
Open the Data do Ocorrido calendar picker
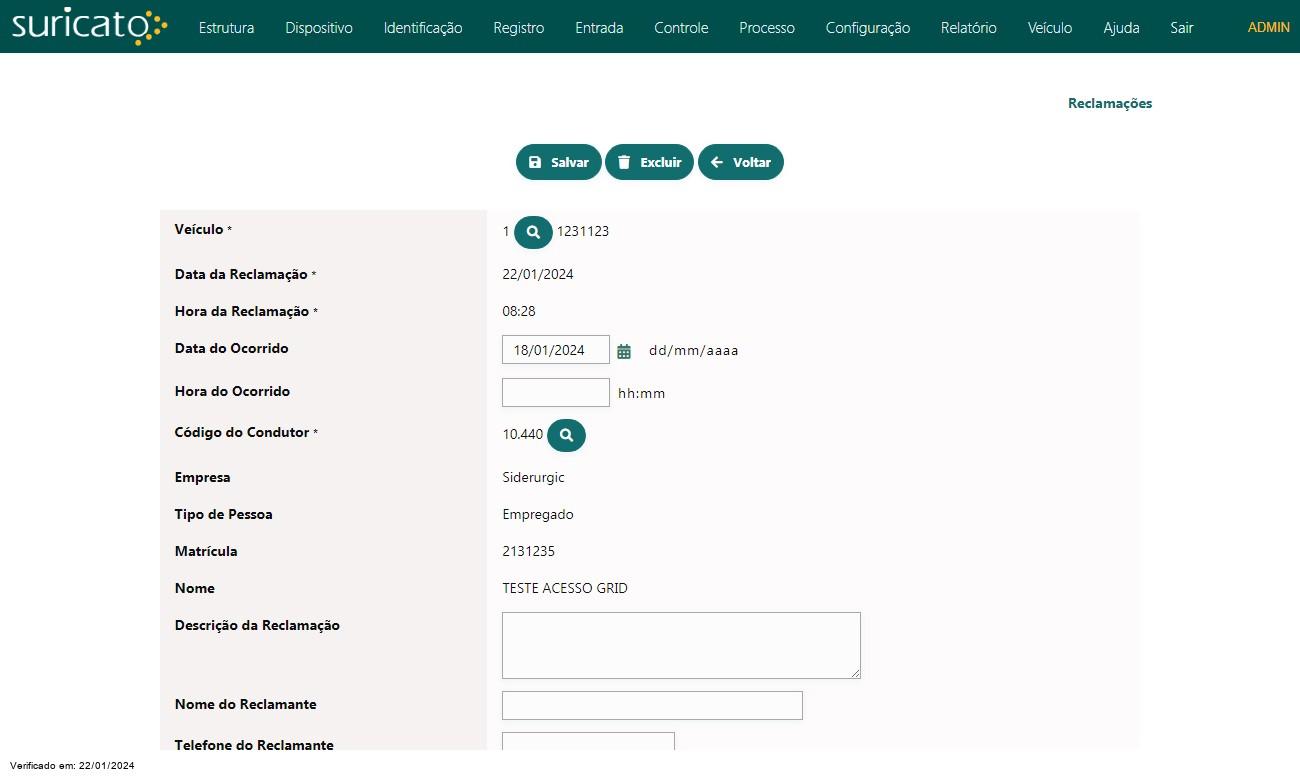(624, 351)
